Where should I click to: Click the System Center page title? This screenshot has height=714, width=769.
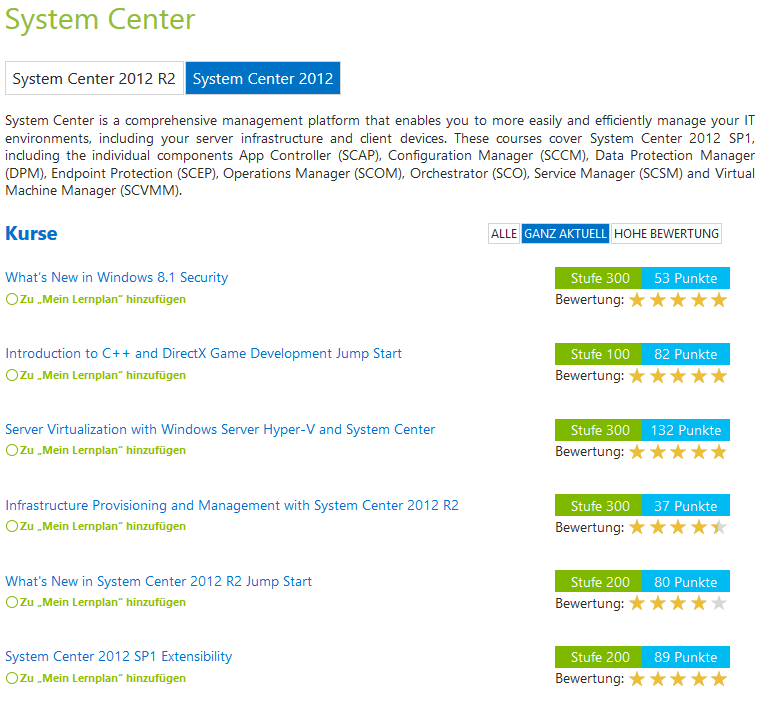pos(100,20)
